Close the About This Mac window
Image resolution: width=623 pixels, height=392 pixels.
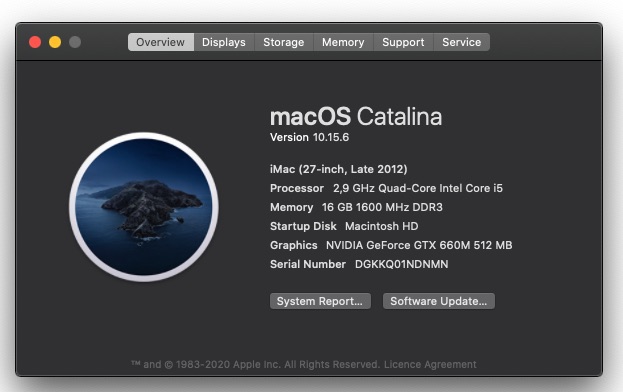(35, 42)
